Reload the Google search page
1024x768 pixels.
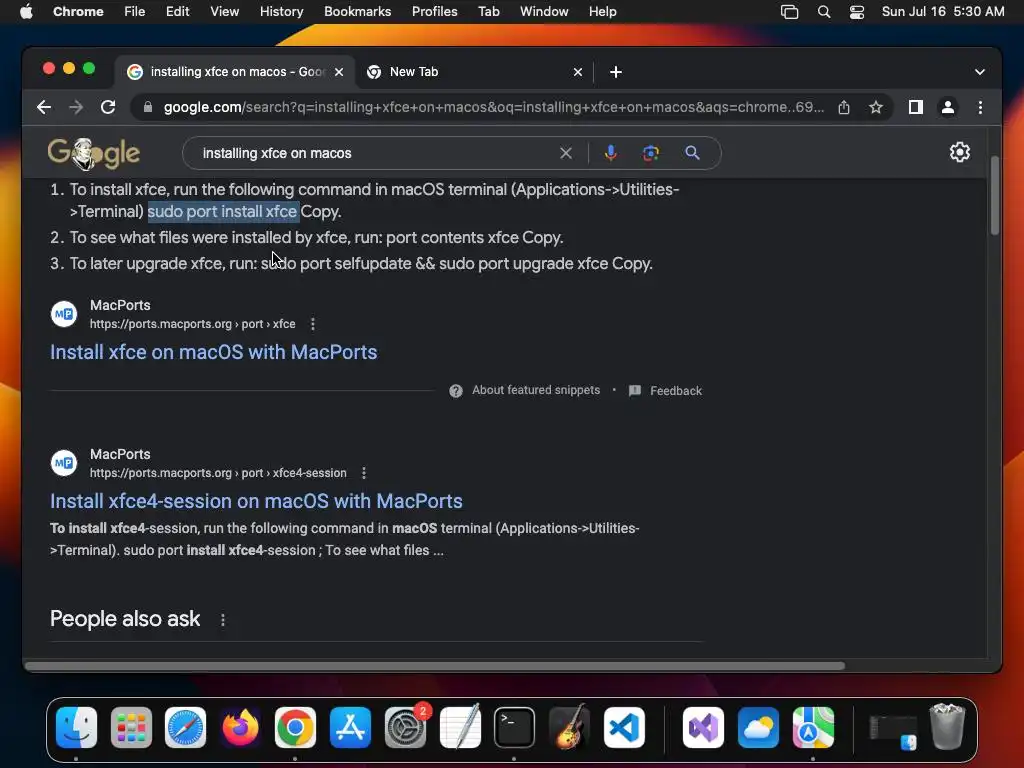(108, 107)
